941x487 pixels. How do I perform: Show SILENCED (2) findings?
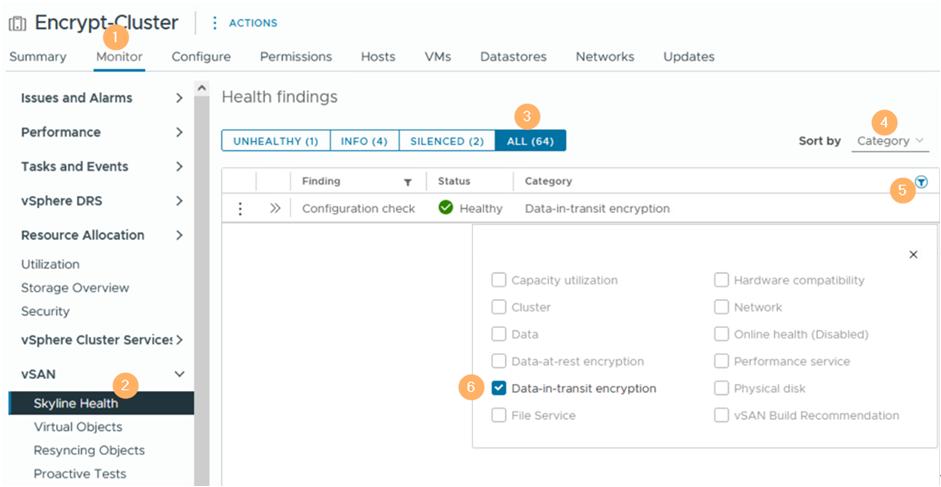pos(446,141)
